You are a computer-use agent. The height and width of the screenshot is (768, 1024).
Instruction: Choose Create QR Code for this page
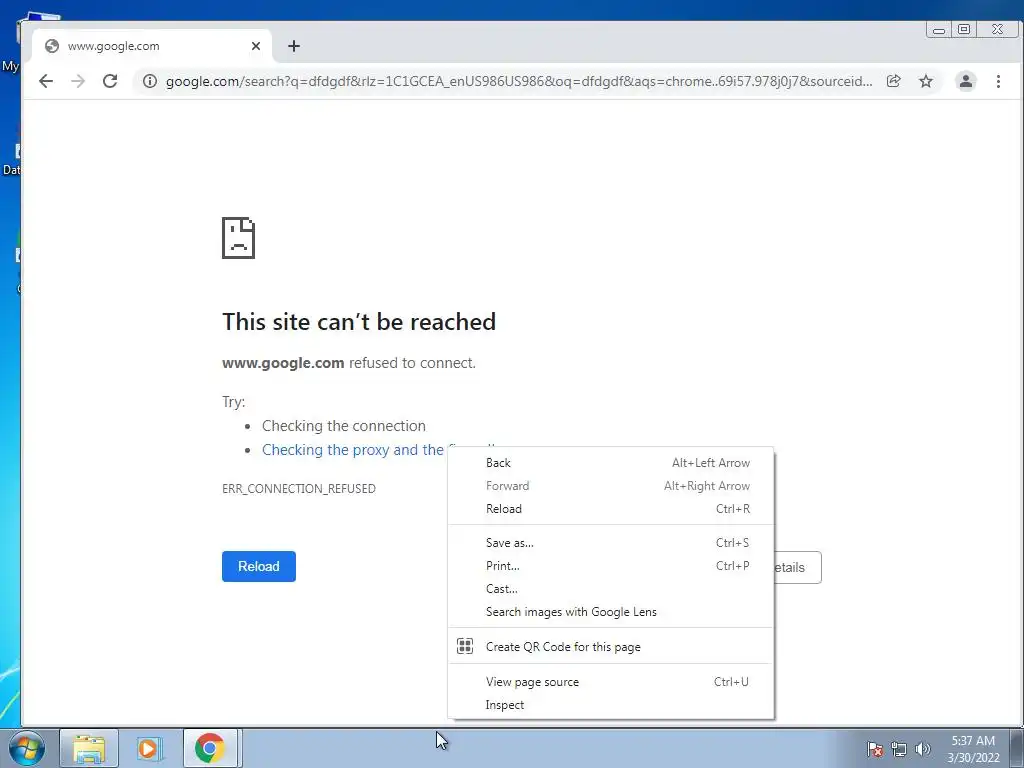[611, 647]
